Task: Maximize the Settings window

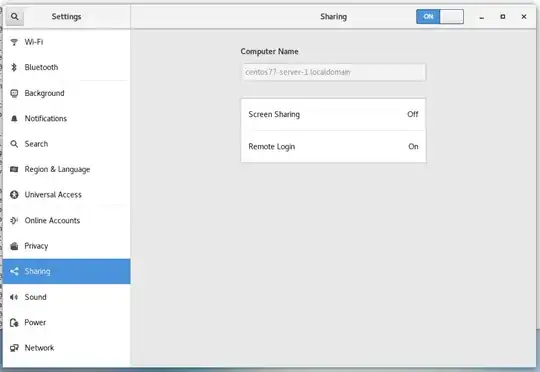Action: point(503,17)
